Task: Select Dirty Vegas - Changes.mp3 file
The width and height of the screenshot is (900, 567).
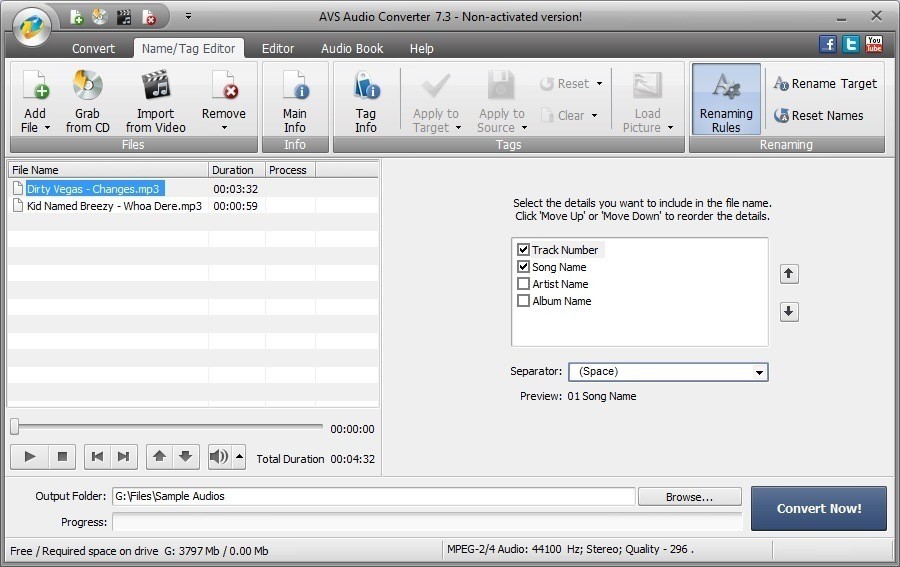Action: coord(95,189)
